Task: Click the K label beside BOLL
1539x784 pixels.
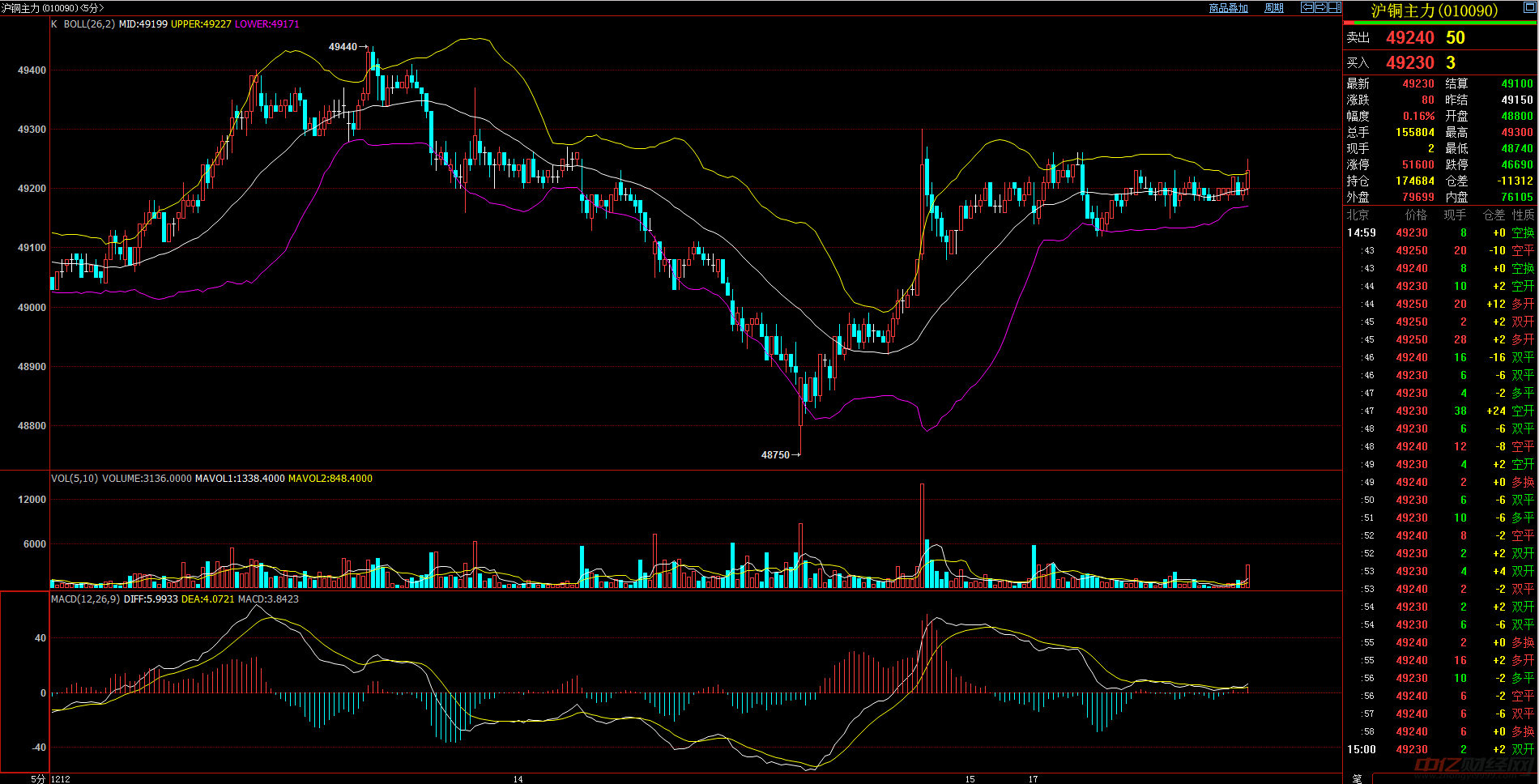Action: coord(54,24)
